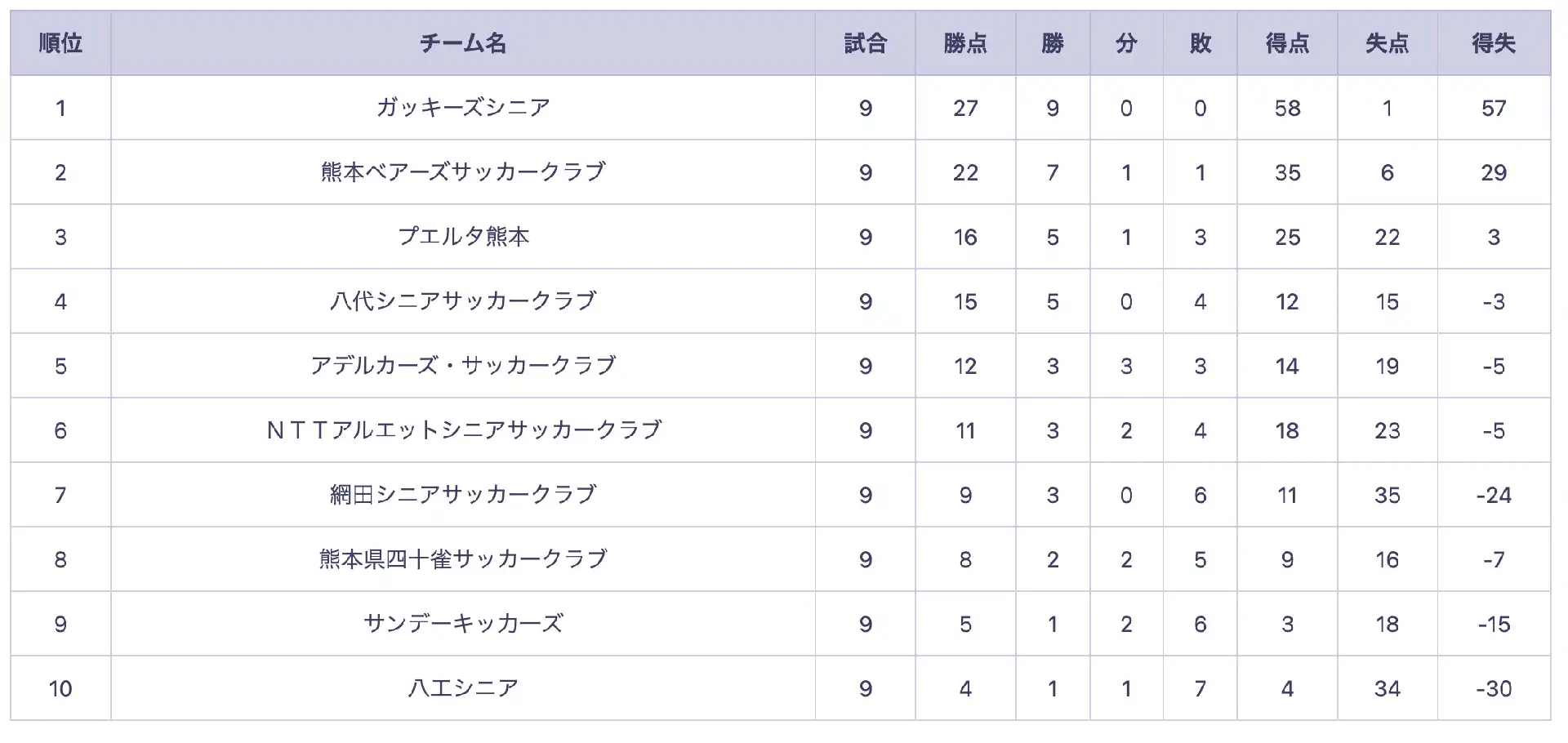The width and height of the screenshot is (1568, 743).
Task: Select 八代シニアサッカークラブ team name
Action: tap(463, 301)
